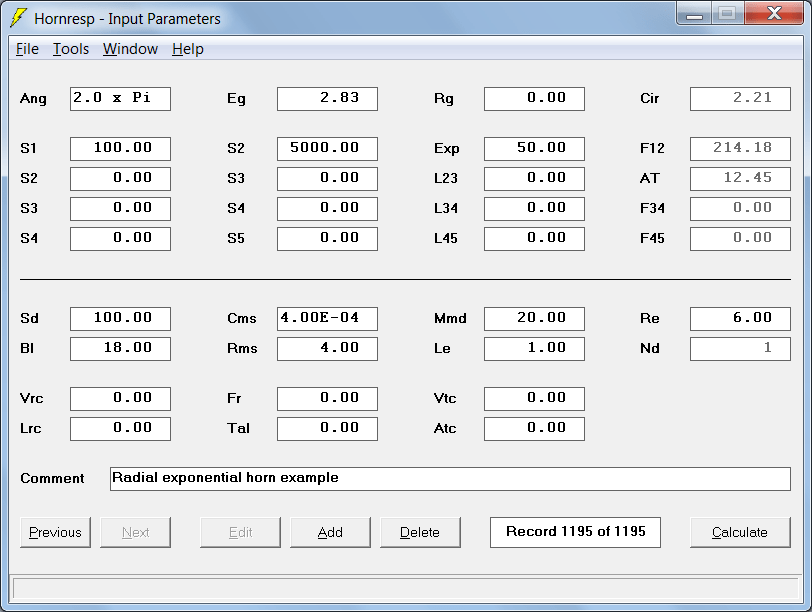Click the F34 field
The width and height of the screenshot is (812, 612).
point(741,209)
